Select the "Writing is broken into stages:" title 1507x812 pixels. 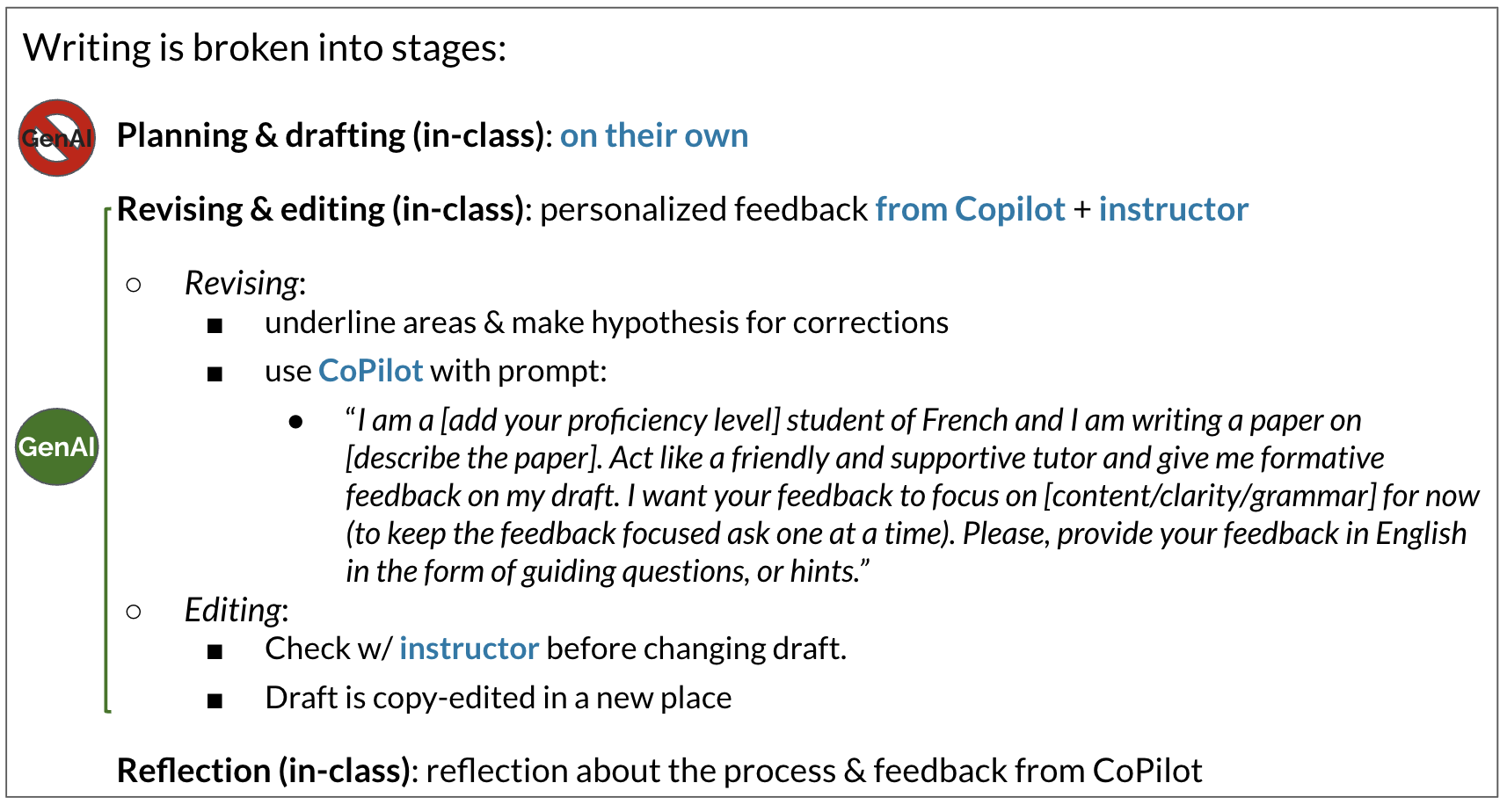(x=265, y=47)
